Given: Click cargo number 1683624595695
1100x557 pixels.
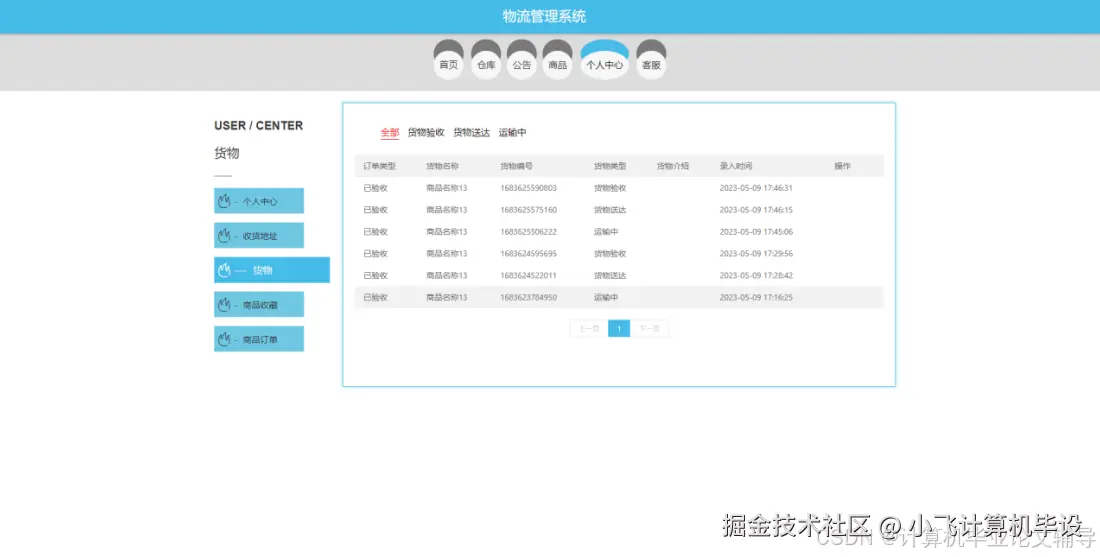Looking at the screenshot, I should [528, 253].
